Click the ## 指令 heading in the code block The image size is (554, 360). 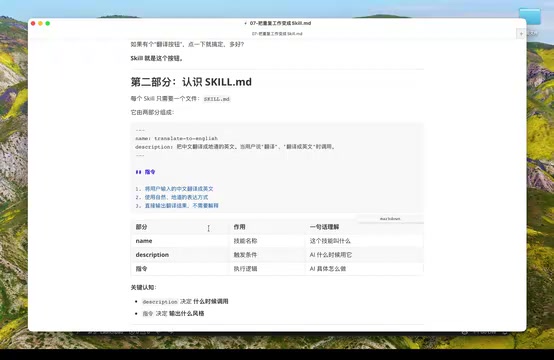point(146,172)
